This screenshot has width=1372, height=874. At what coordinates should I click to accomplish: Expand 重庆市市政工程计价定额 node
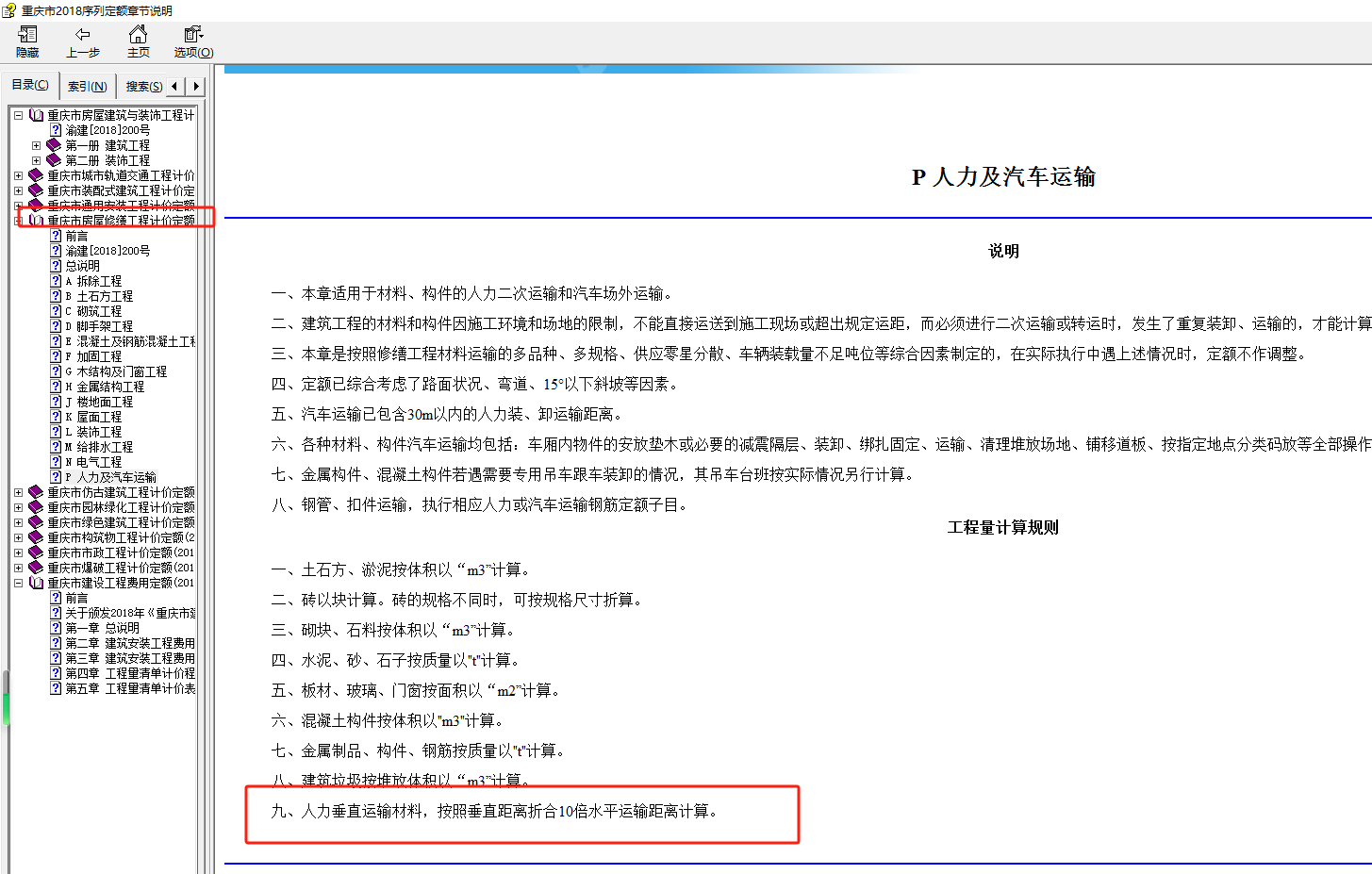(18, 552)
